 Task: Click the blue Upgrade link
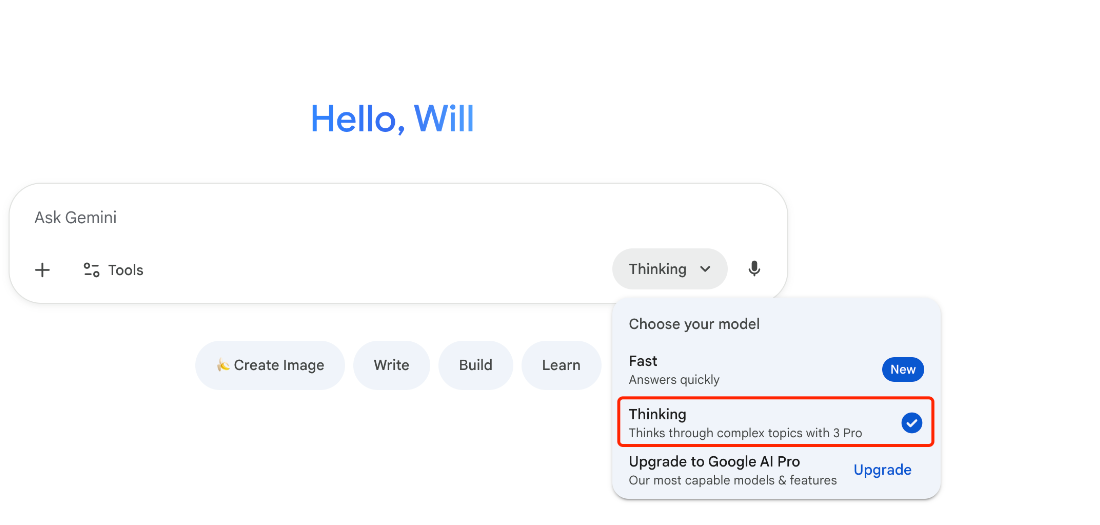[x=882, y=470]
